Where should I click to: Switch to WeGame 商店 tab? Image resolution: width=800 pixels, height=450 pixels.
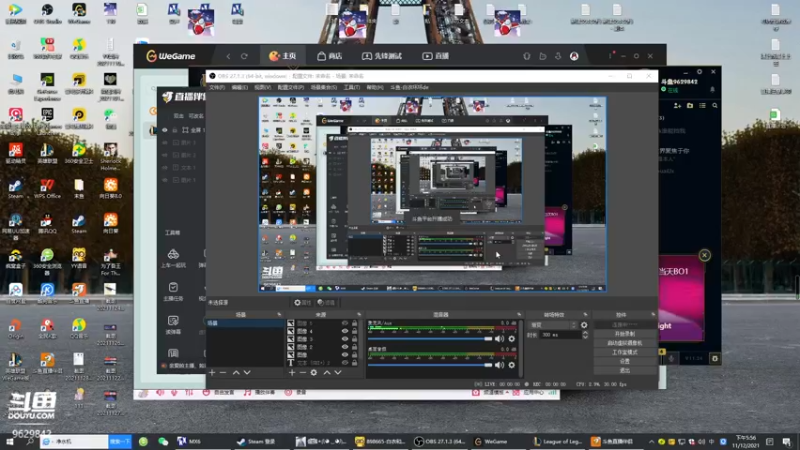click(330, 56)
